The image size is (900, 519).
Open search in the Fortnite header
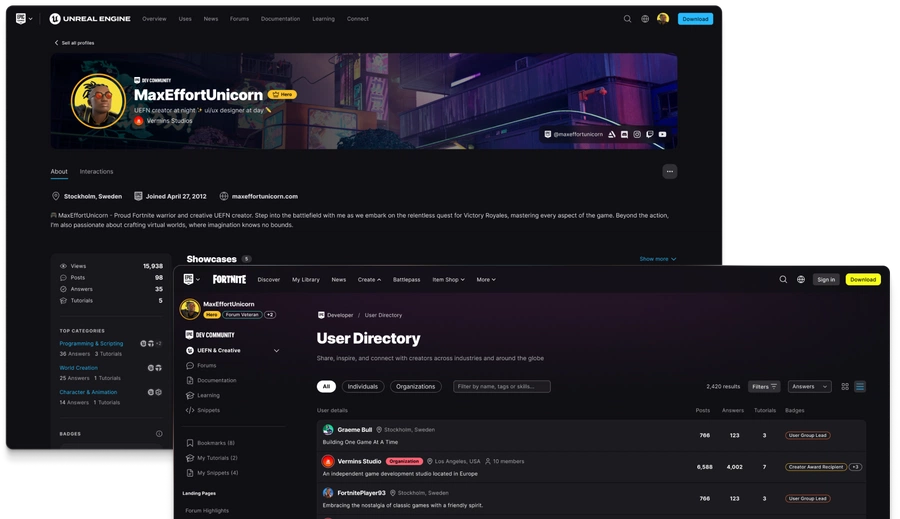click(782, 280)
